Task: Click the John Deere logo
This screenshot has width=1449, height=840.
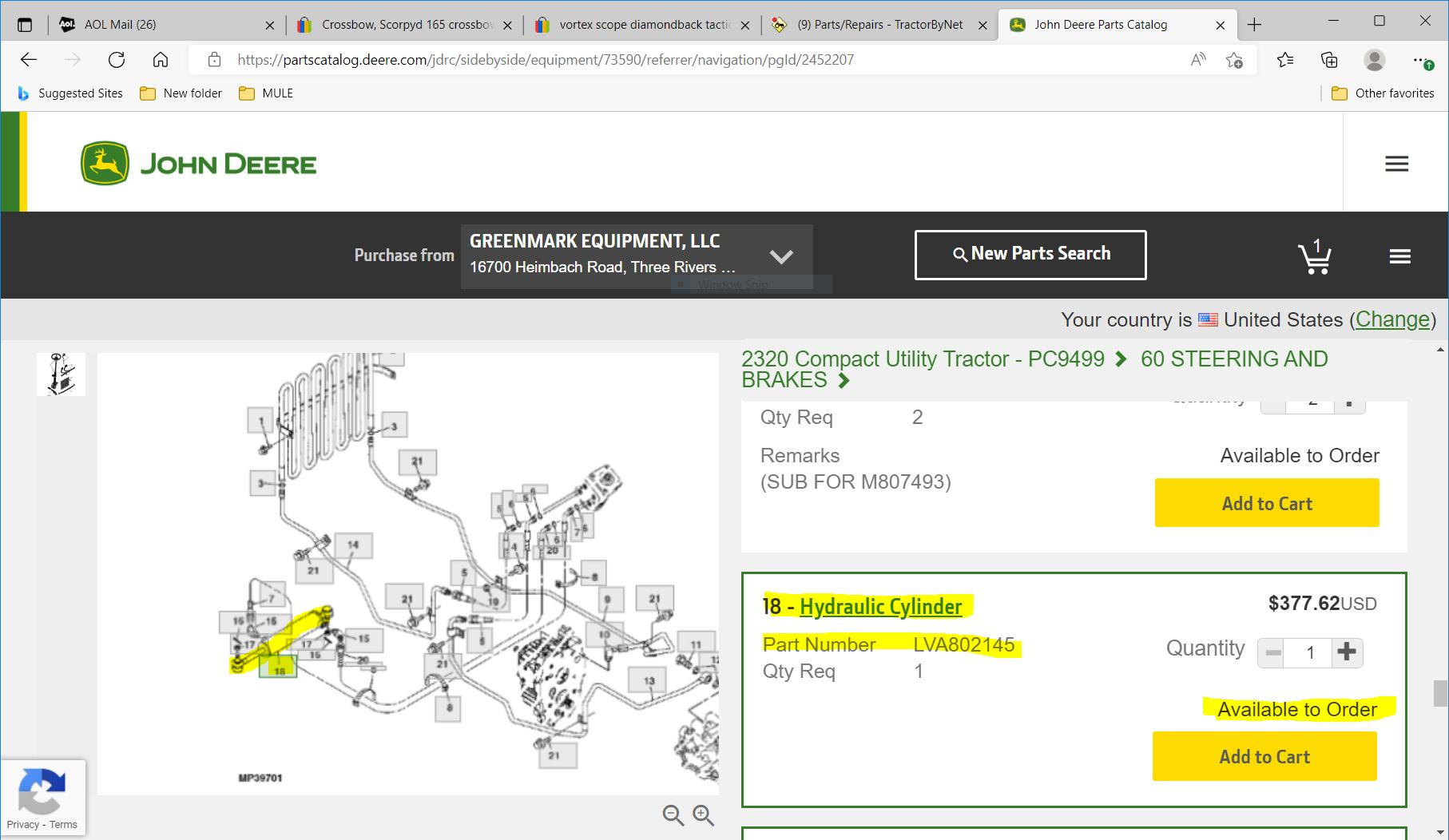Action: pyautogui.click(x=199, y=164)
